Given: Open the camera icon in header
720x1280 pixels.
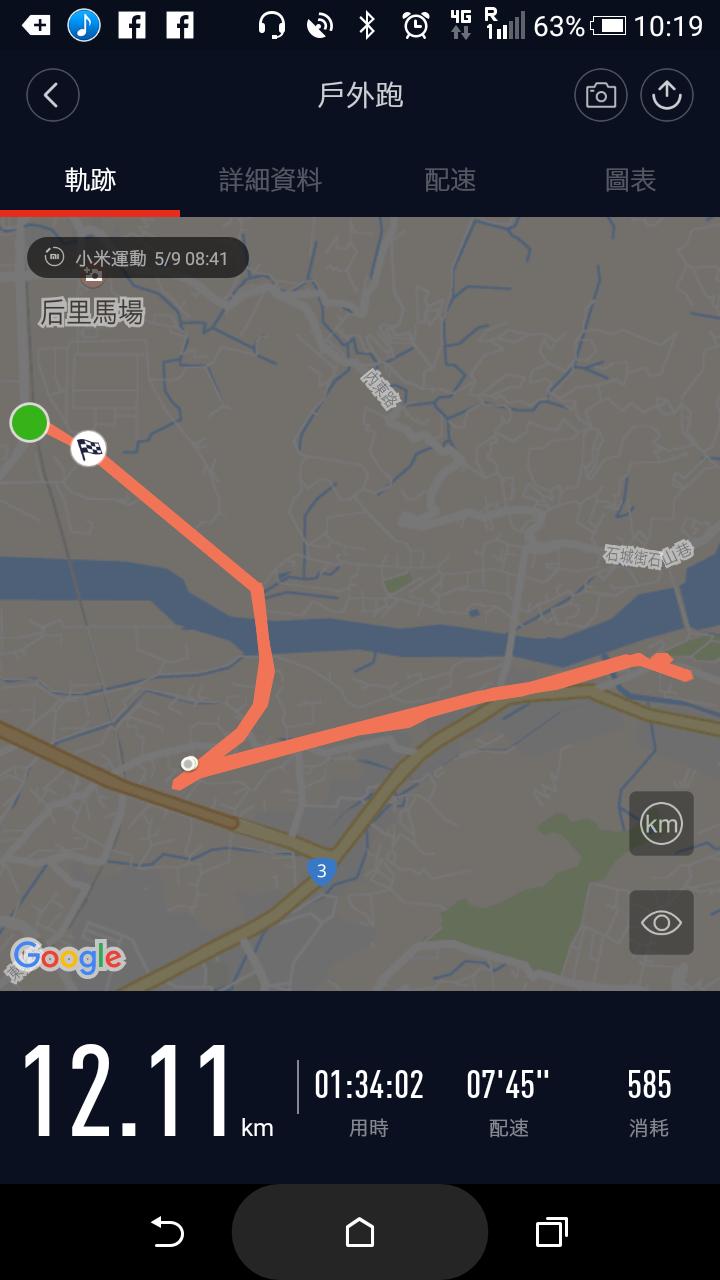Looking at the screenshot, I should point(600,96).
